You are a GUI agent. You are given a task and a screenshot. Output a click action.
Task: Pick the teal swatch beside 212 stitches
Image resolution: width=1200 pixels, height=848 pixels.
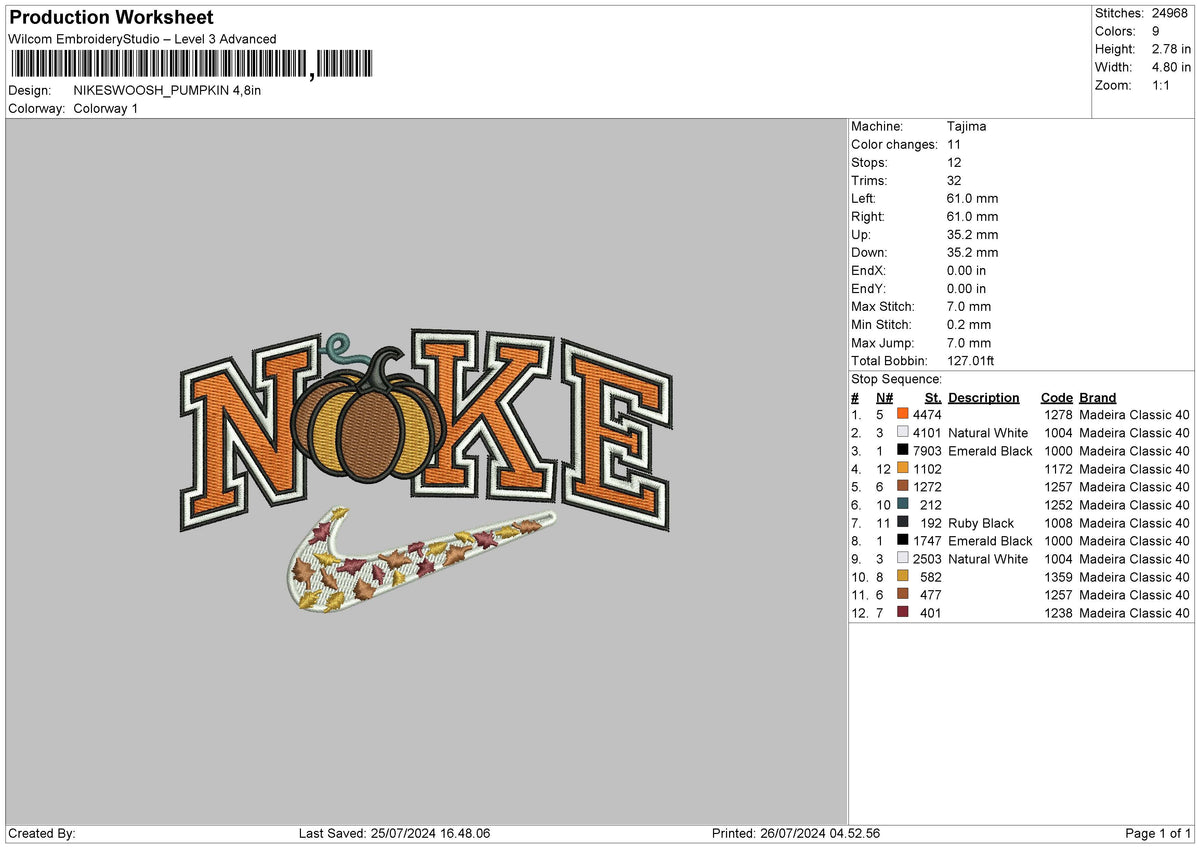[903, 505]
